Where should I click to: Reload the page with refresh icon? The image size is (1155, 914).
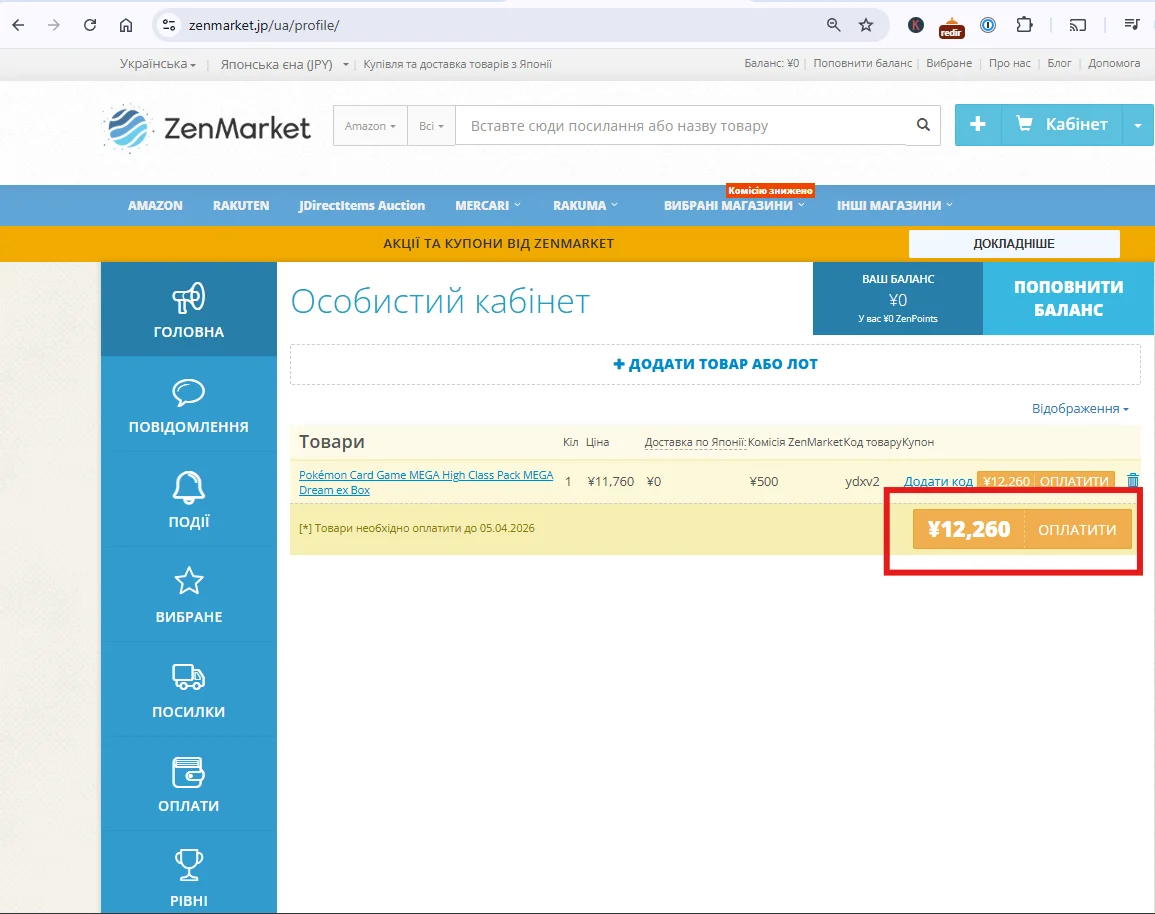(90, 25)
